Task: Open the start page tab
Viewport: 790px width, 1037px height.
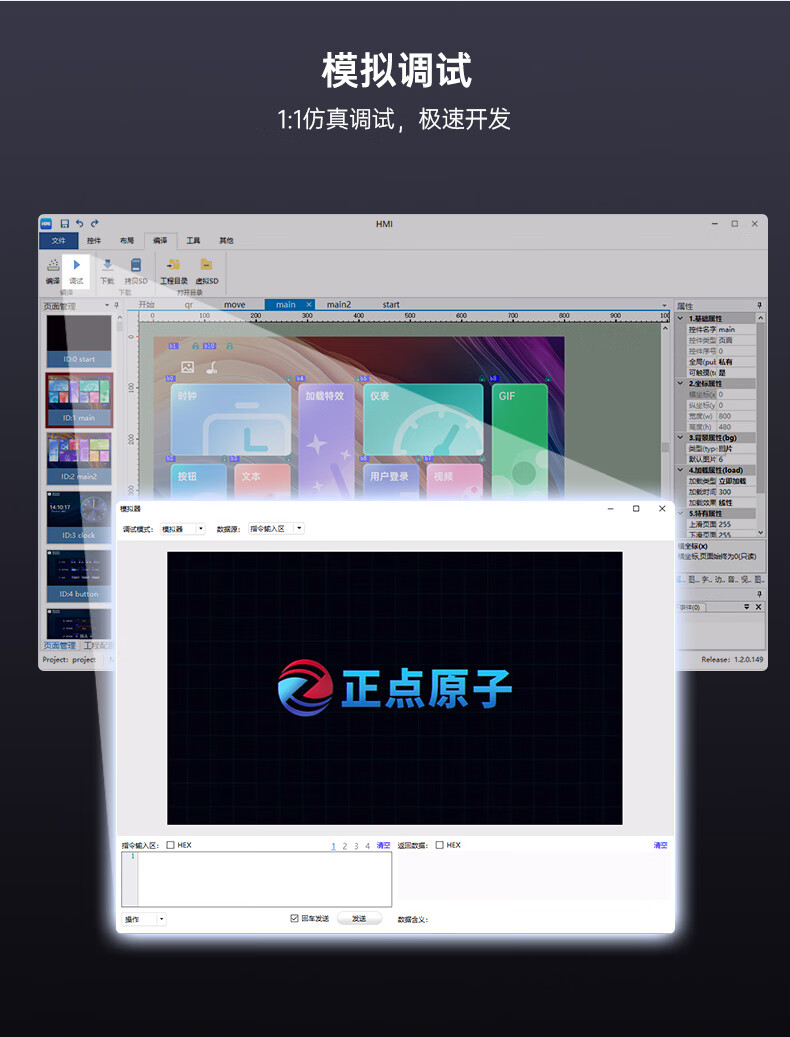Action: (391, 305)
